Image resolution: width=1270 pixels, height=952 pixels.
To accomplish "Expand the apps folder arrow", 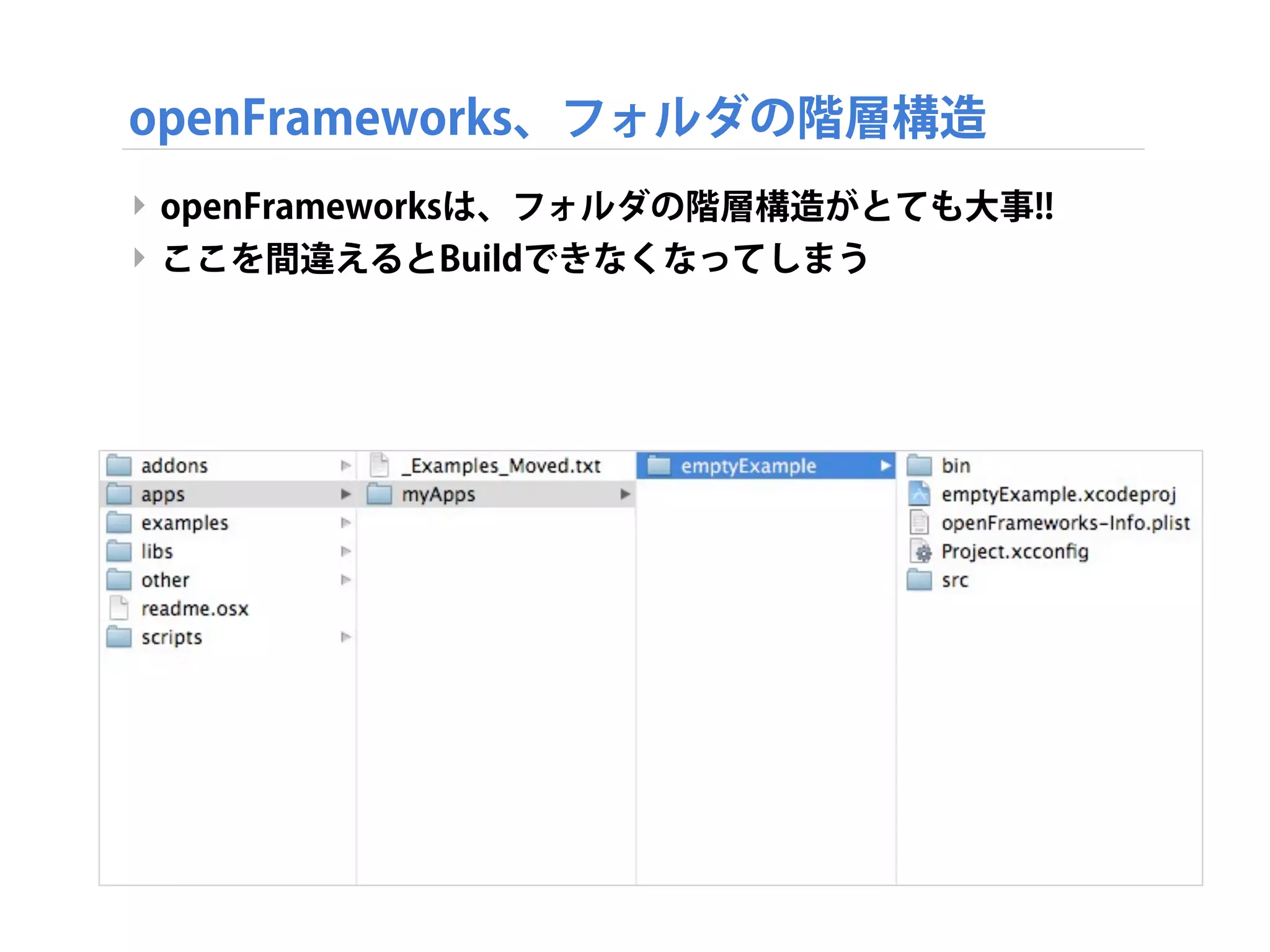I will (x=346, y=494).
